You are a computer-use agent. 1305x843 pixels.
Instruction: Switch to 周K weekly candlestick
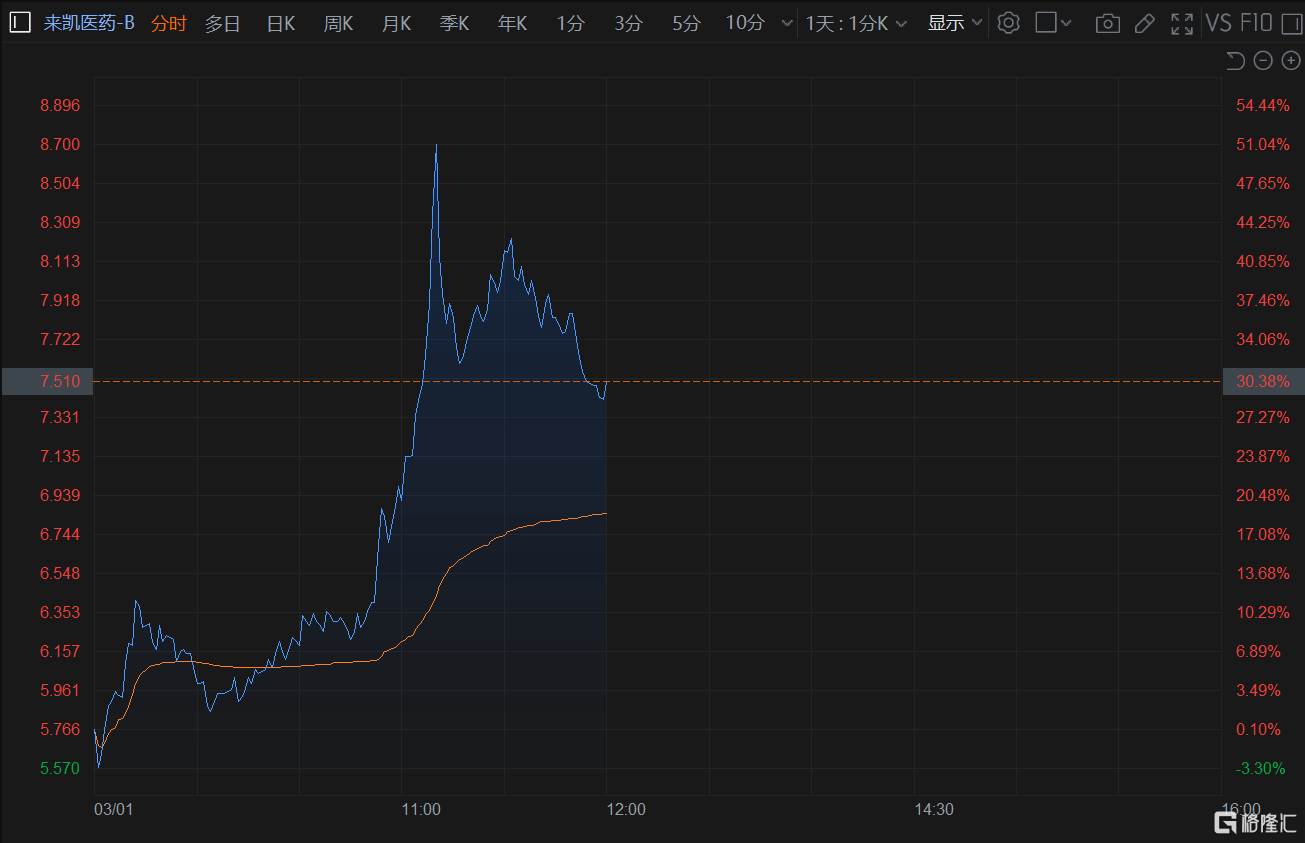(x=338, y=23)
